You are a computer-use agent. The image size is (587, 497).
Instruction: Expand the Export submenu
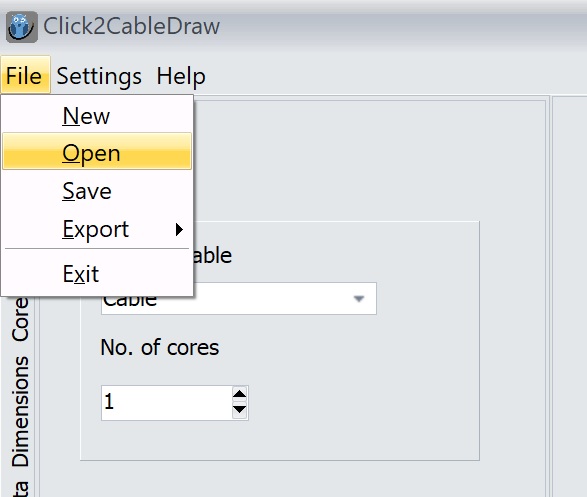97,229
